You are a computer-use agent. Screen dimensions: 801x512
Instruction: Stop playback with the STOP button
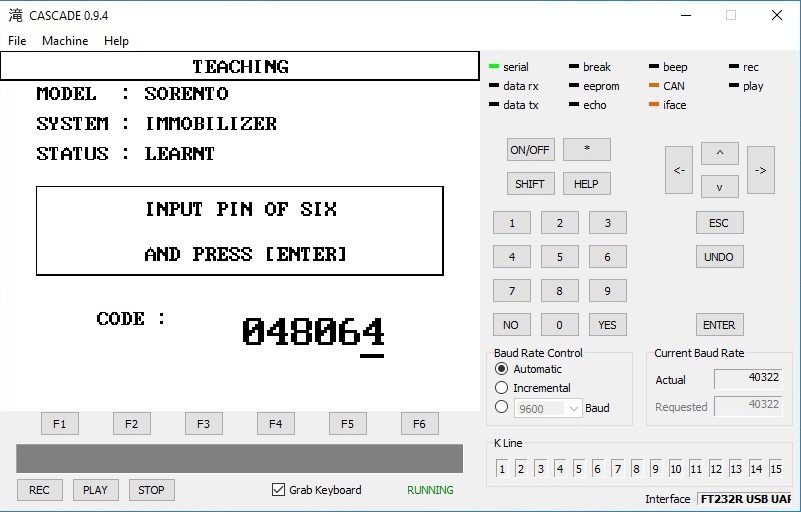pyautogui.click(x=151, y=490)
